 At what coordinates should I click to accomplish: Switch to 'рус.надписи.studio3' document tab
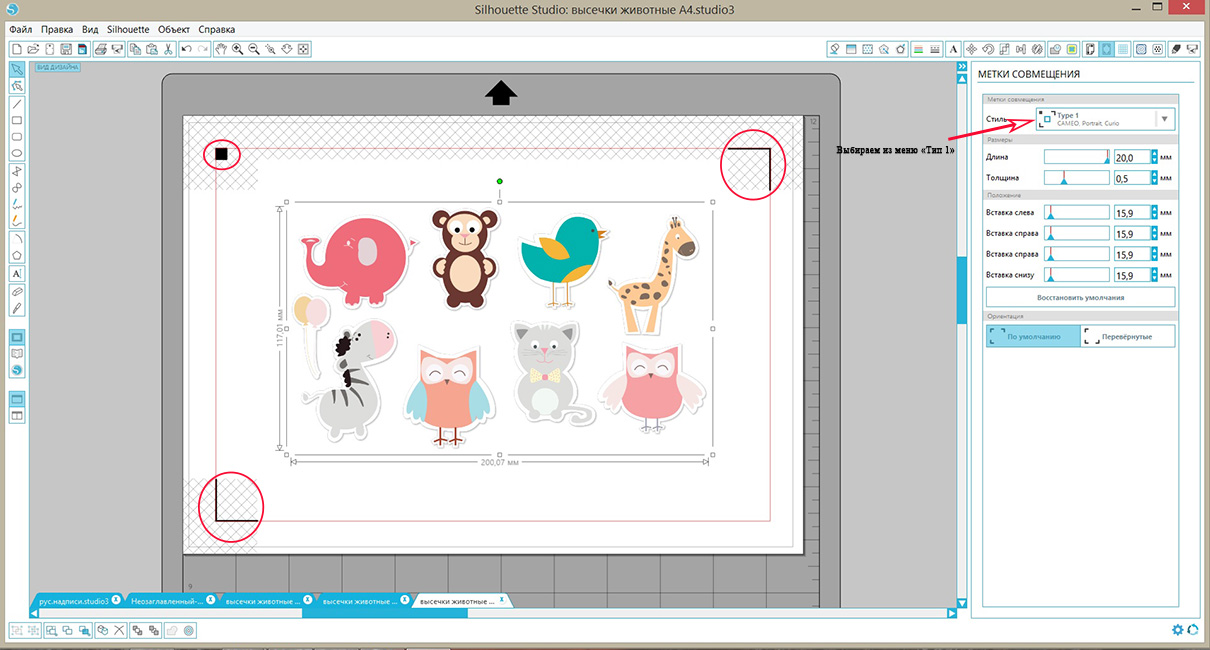(x=72, y=601)
